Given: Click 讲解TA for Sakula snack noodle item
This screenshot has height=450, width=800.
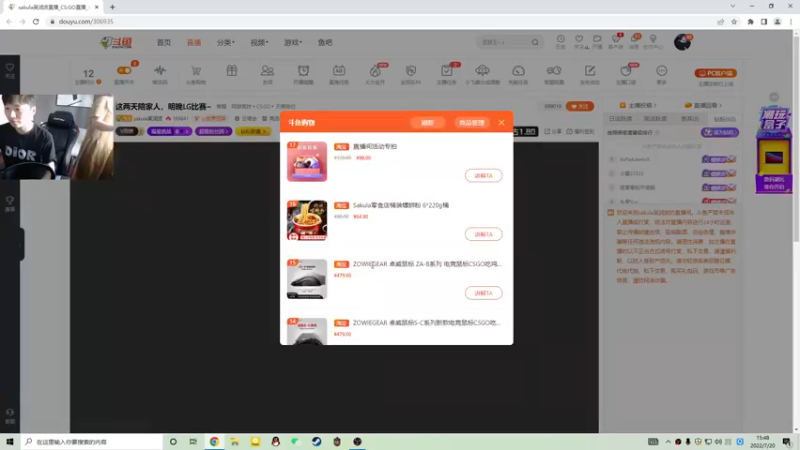Looking at the screenshot, I should [483, 234].
